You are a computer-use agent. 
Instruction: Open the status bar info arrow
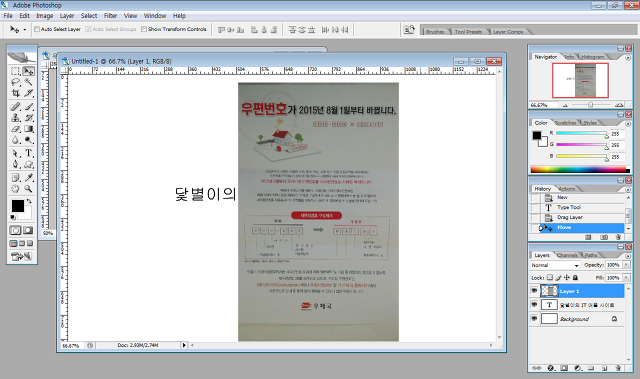(x=184, y=345)
